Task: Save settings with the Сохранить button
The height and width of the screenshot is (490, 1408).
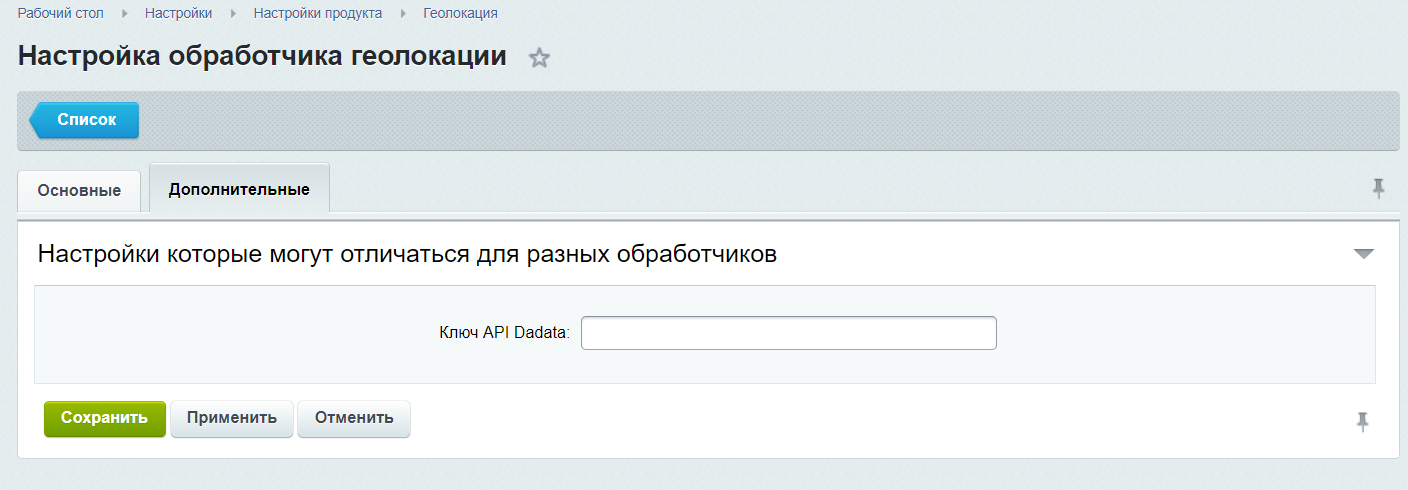Action: pyautogui.click(x=104, y=418)
